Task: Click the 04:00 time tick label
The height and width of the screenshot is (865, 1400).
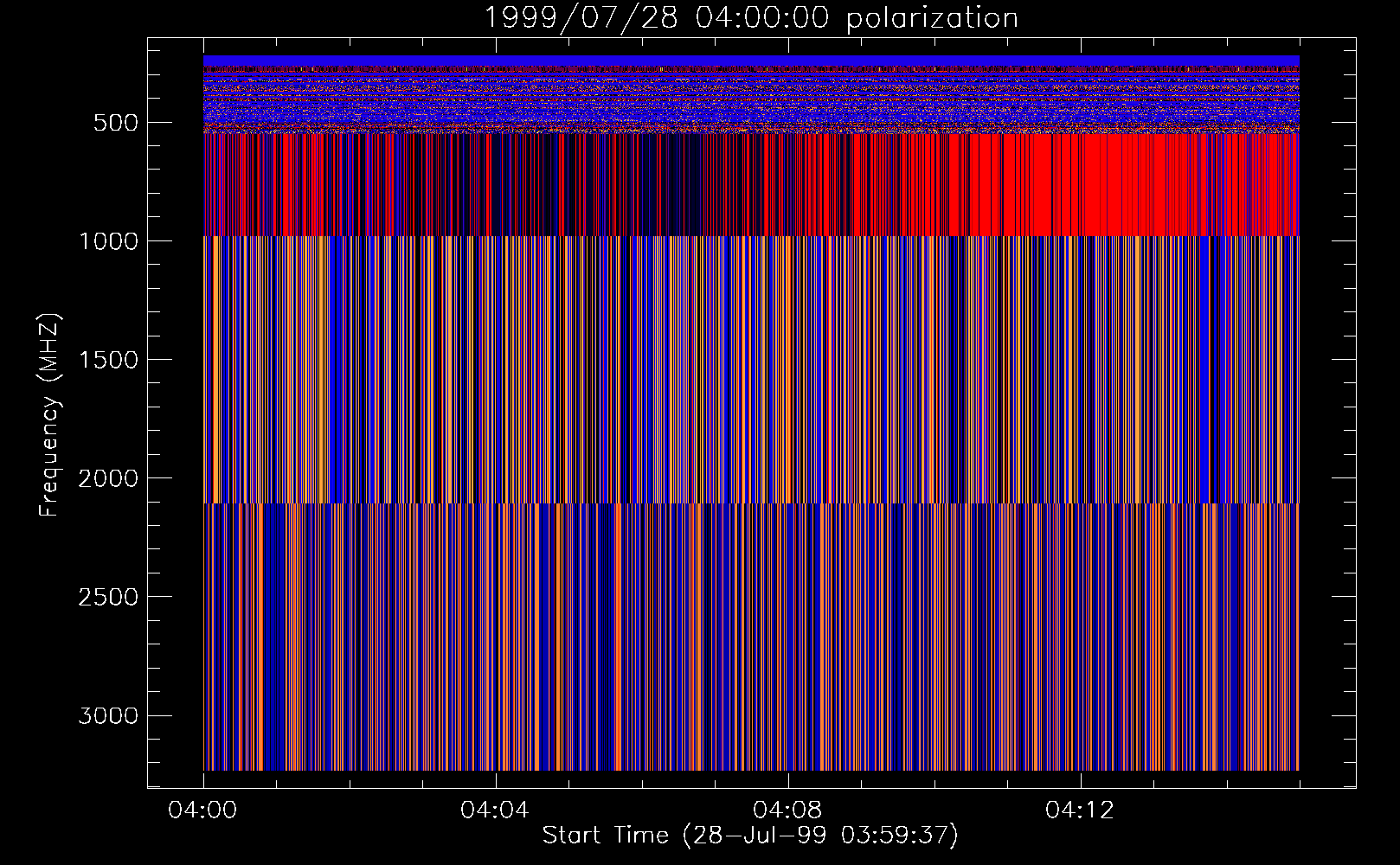Action: (202, 811)
